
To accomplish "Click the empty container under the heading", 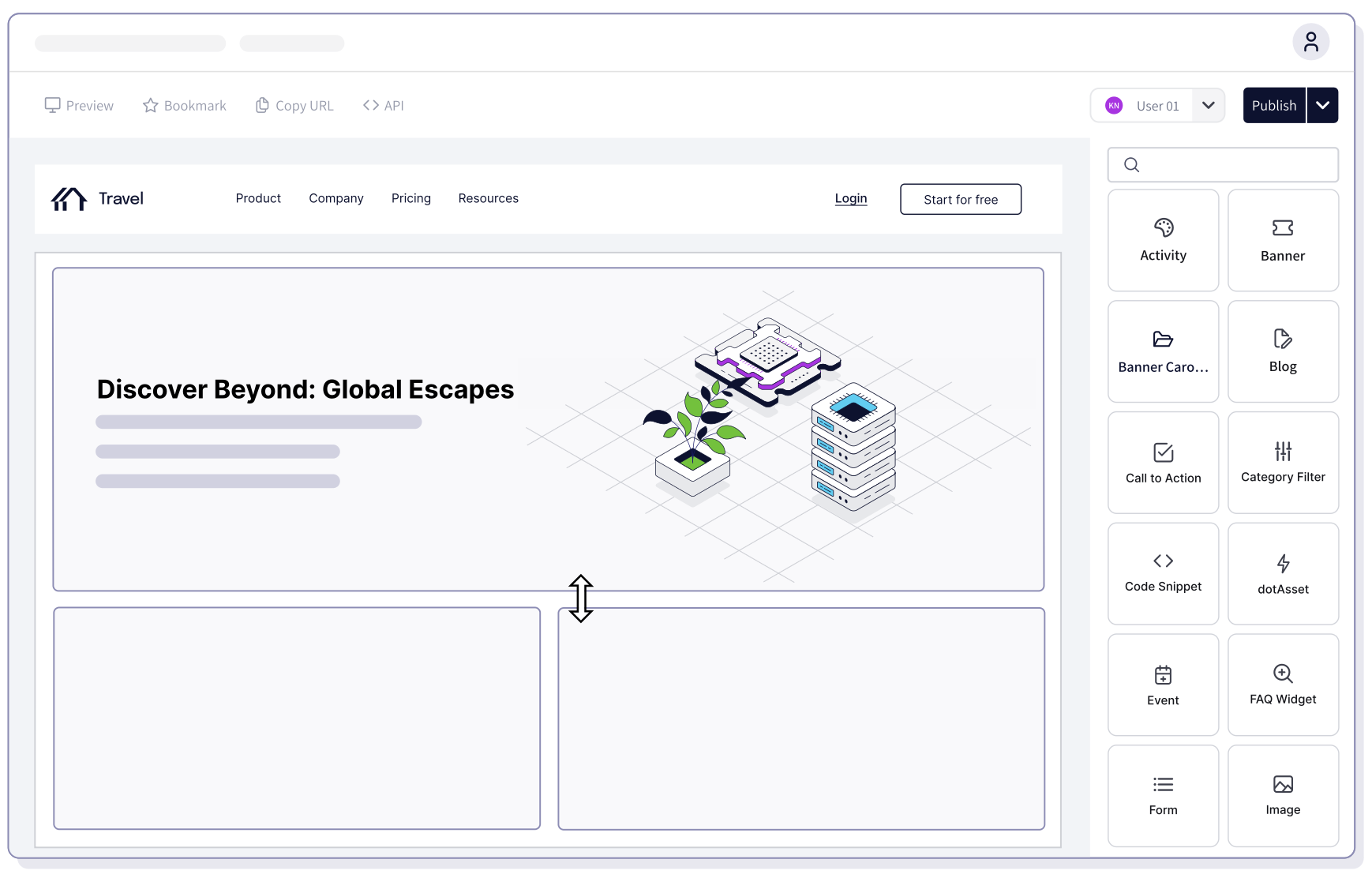I will click(x=297, y=719).
